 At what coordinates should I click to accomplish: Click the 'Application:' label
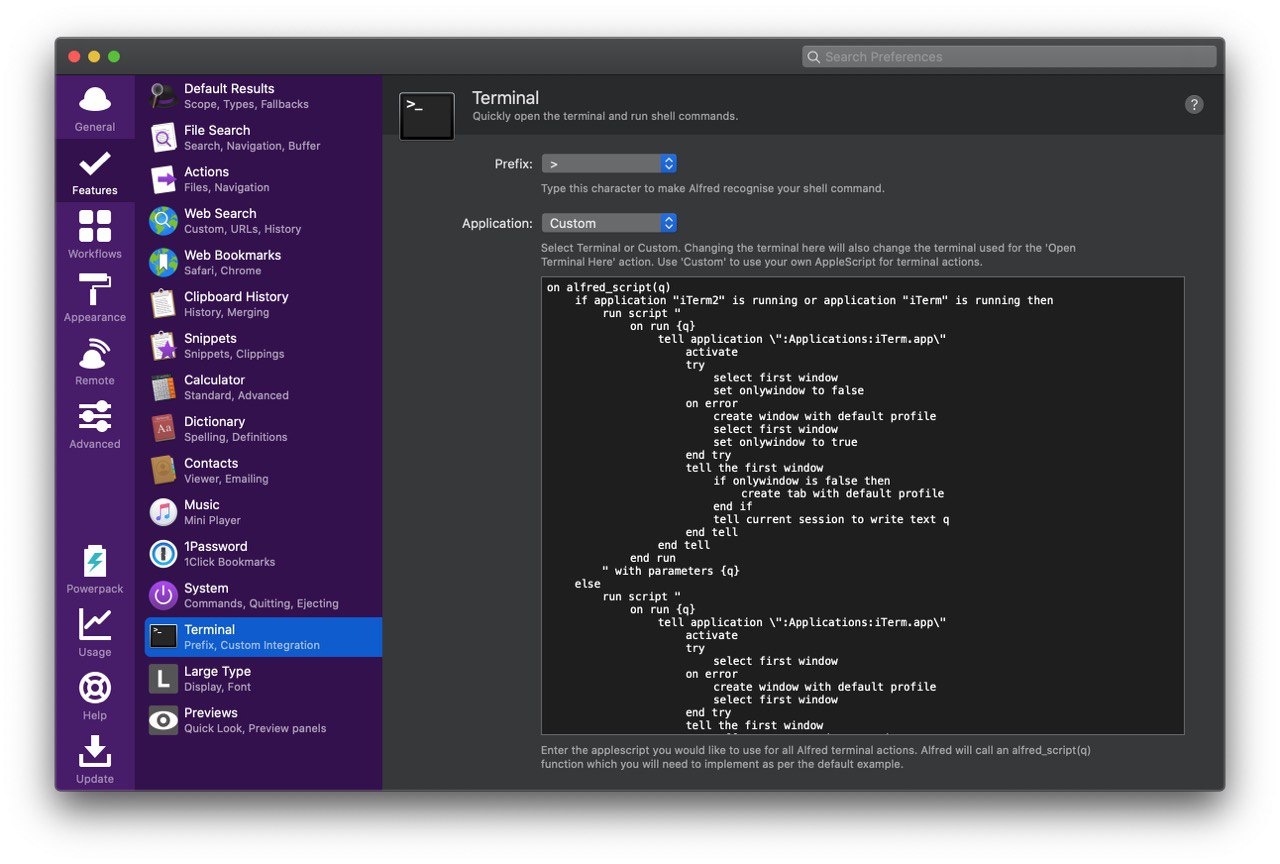point(497,223)
